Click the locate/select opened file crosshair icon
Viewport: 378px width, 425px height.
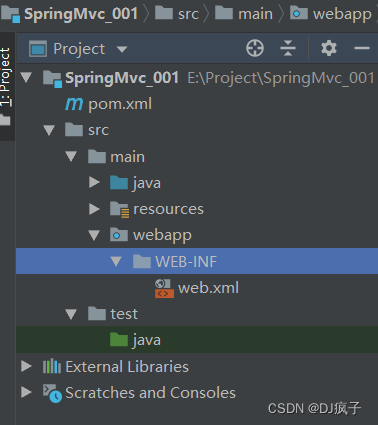click(x=255, y=49)
